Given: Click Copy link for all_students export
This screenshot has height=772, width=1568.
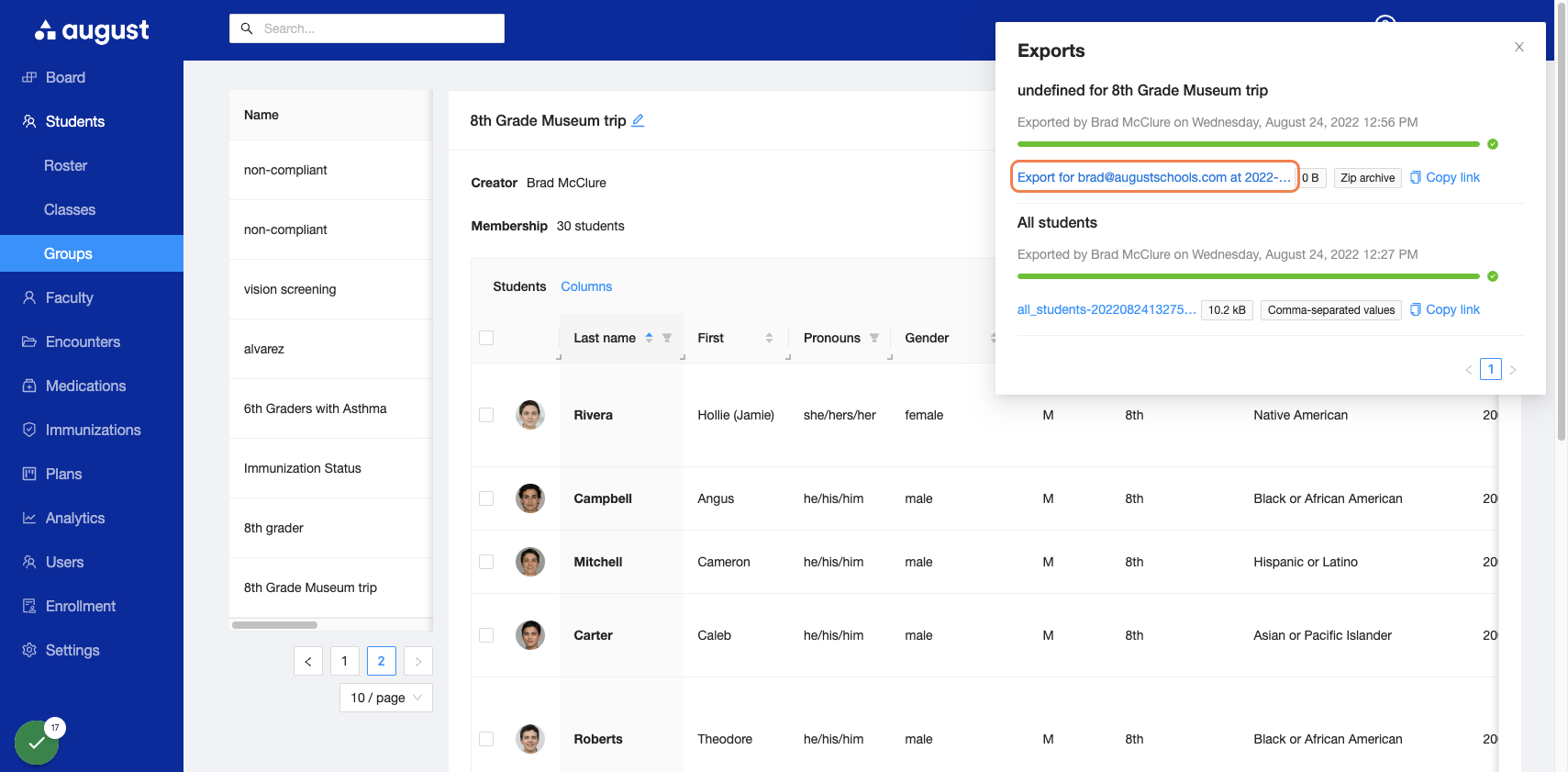Looking at the screenshot, I should click(1445, 309).
